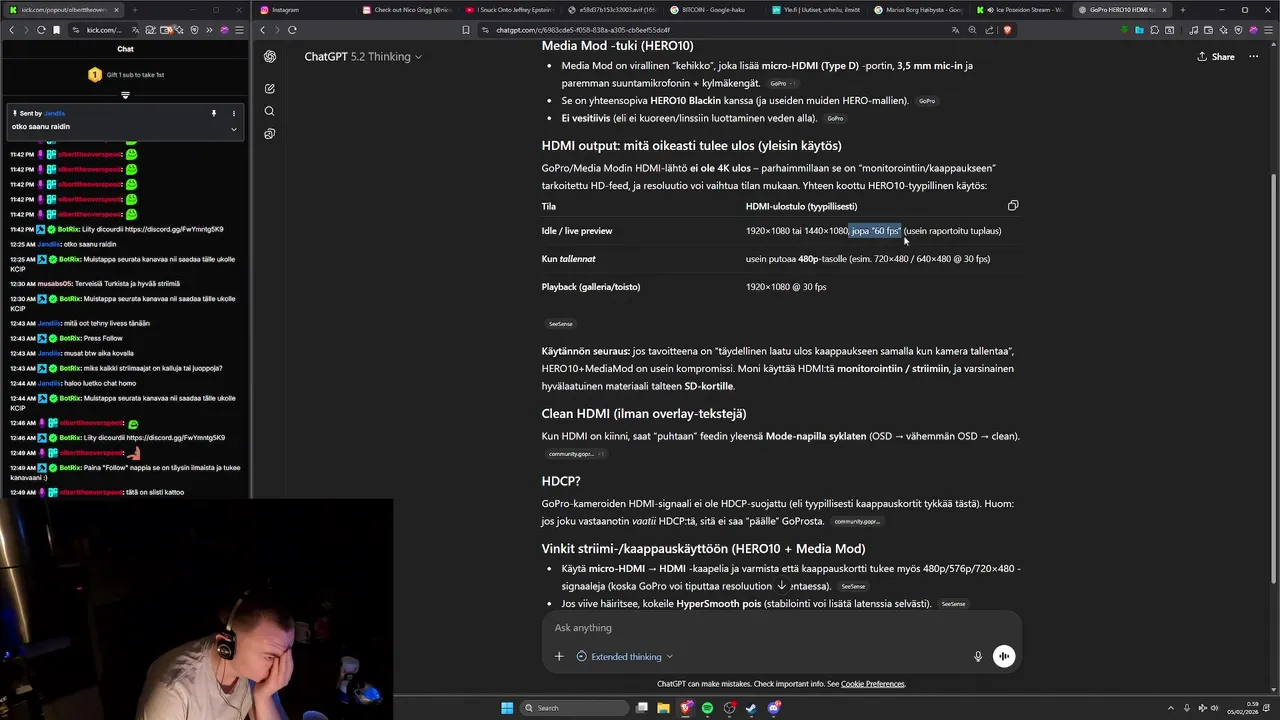
Task: Expand the chat gift leaderboard arrow
Action: (x=125, y=95)
